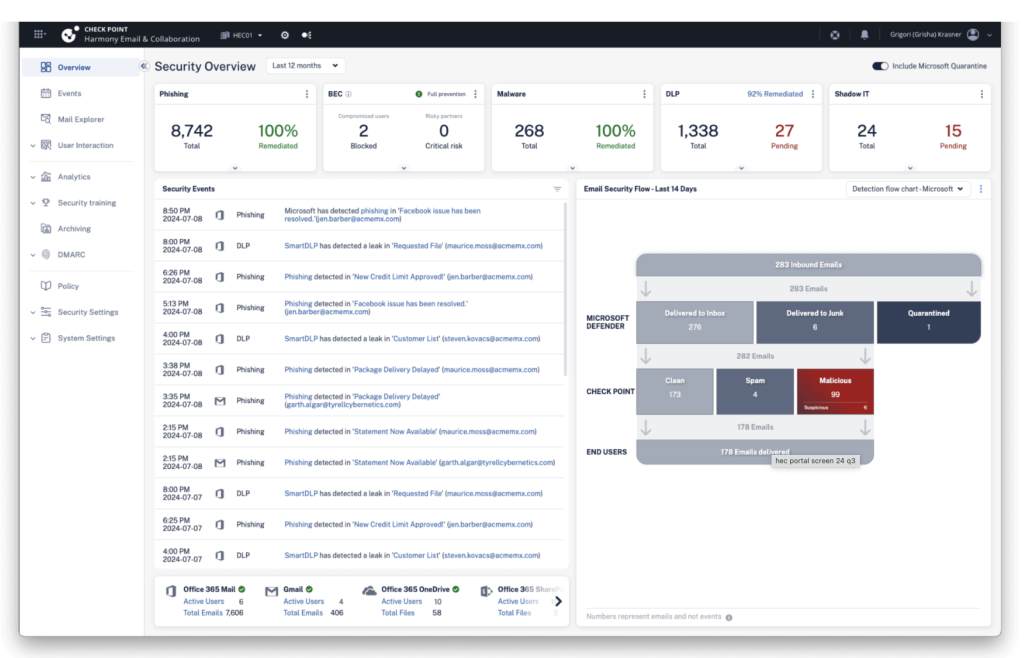Open 4:00 PM 2024-07-08 'Customer List' event
This screenshot has width=1024, height=658.
359,339
